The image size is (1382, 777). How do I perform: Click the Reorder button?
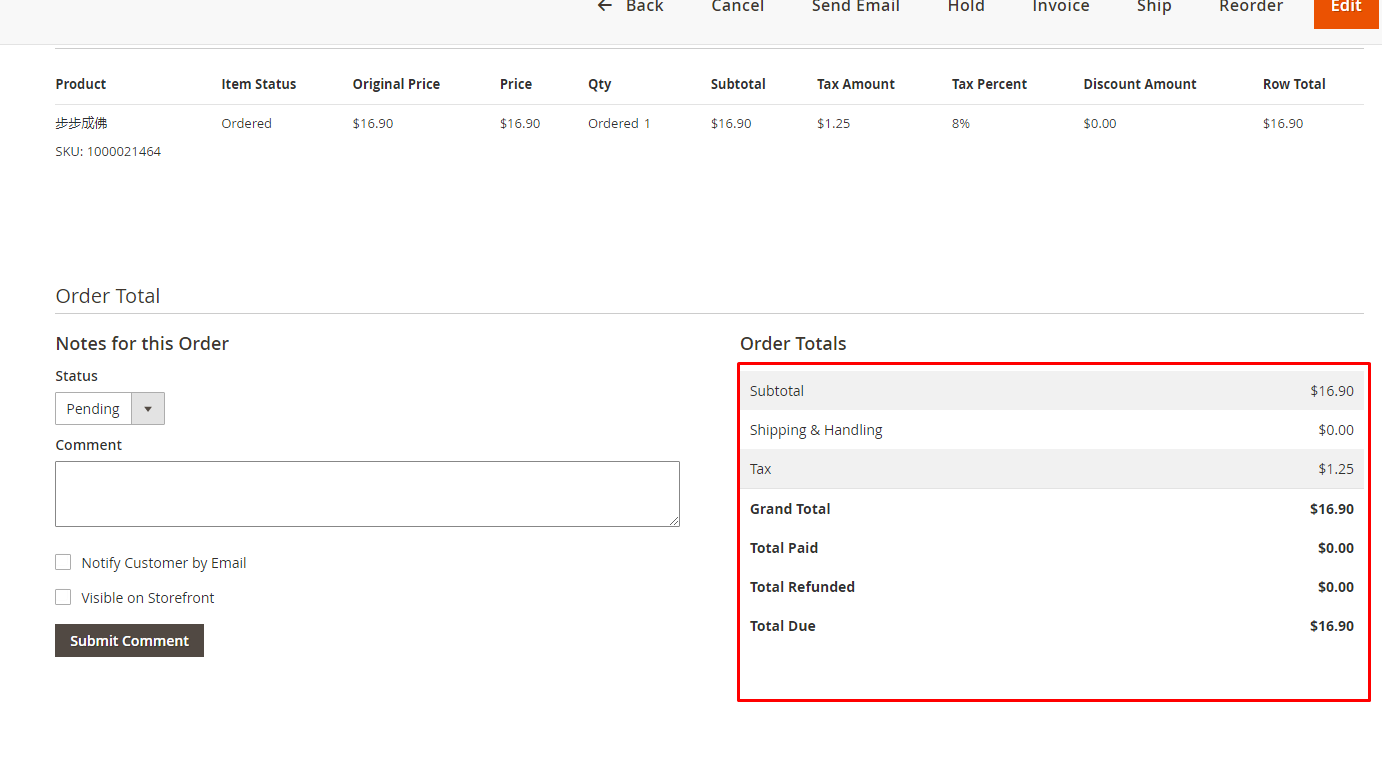(1250, 7)
